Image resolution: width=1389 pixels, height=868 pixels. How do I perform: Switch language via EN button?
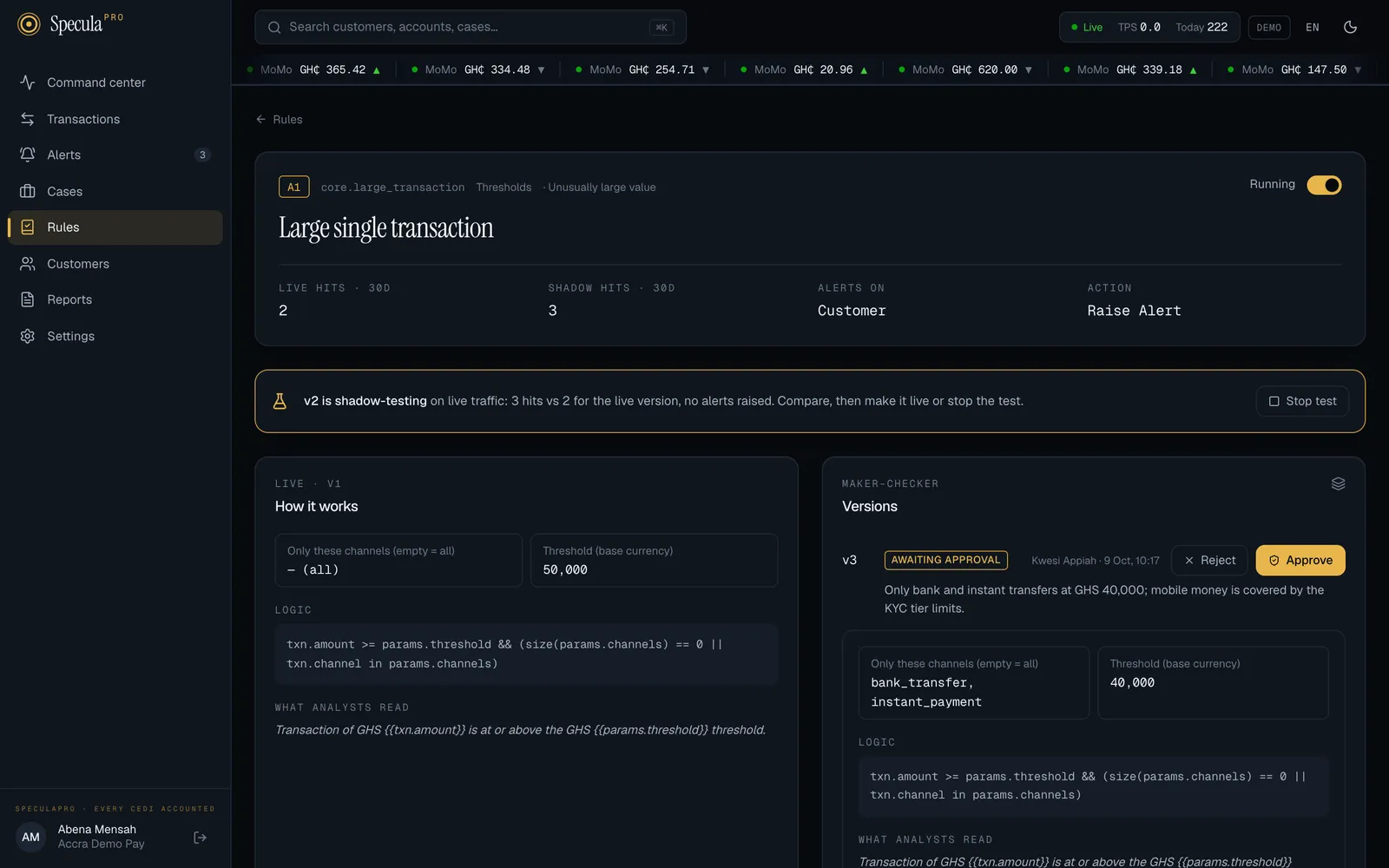click(1313, 27)
